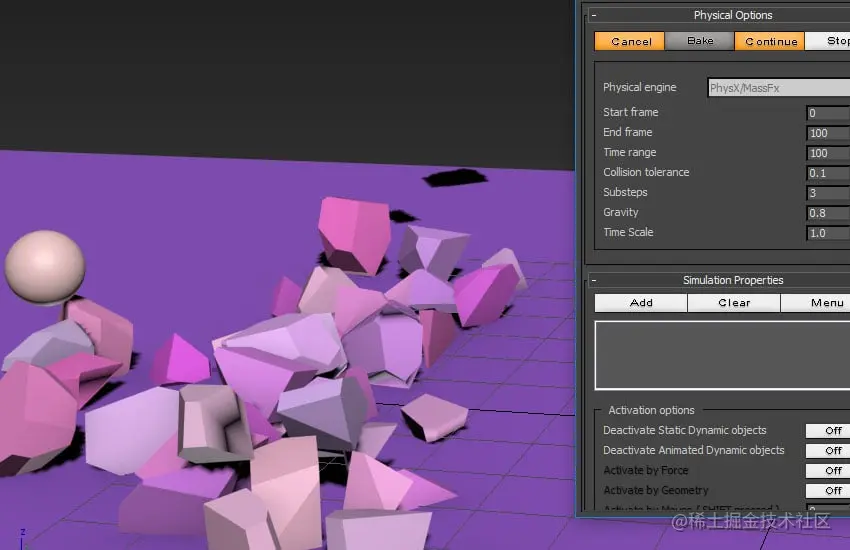Click the Stop button

tap(828, 41)
